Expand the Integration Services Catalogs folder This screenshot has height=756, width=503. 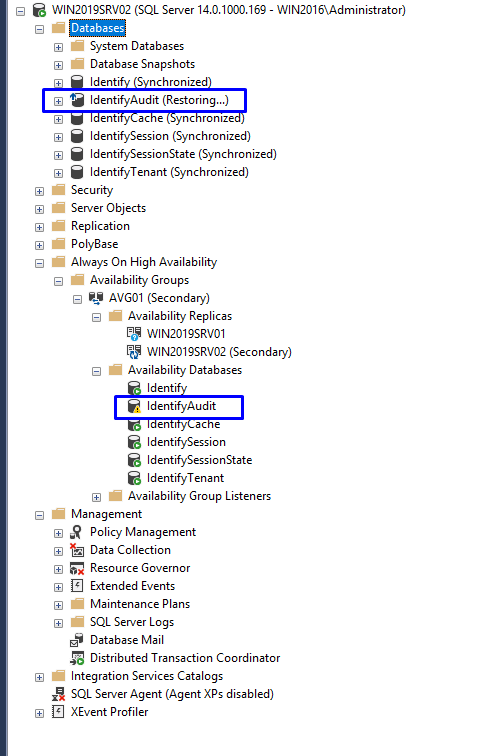click(x=40, y=677)
